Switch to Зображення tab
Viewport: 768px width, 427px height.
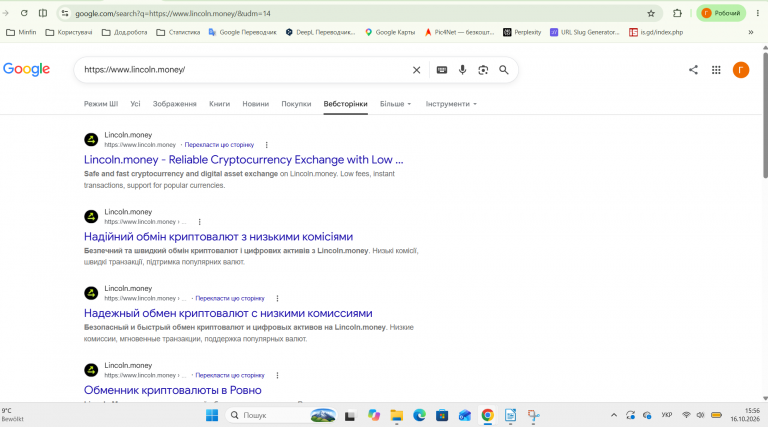point(174,104)
